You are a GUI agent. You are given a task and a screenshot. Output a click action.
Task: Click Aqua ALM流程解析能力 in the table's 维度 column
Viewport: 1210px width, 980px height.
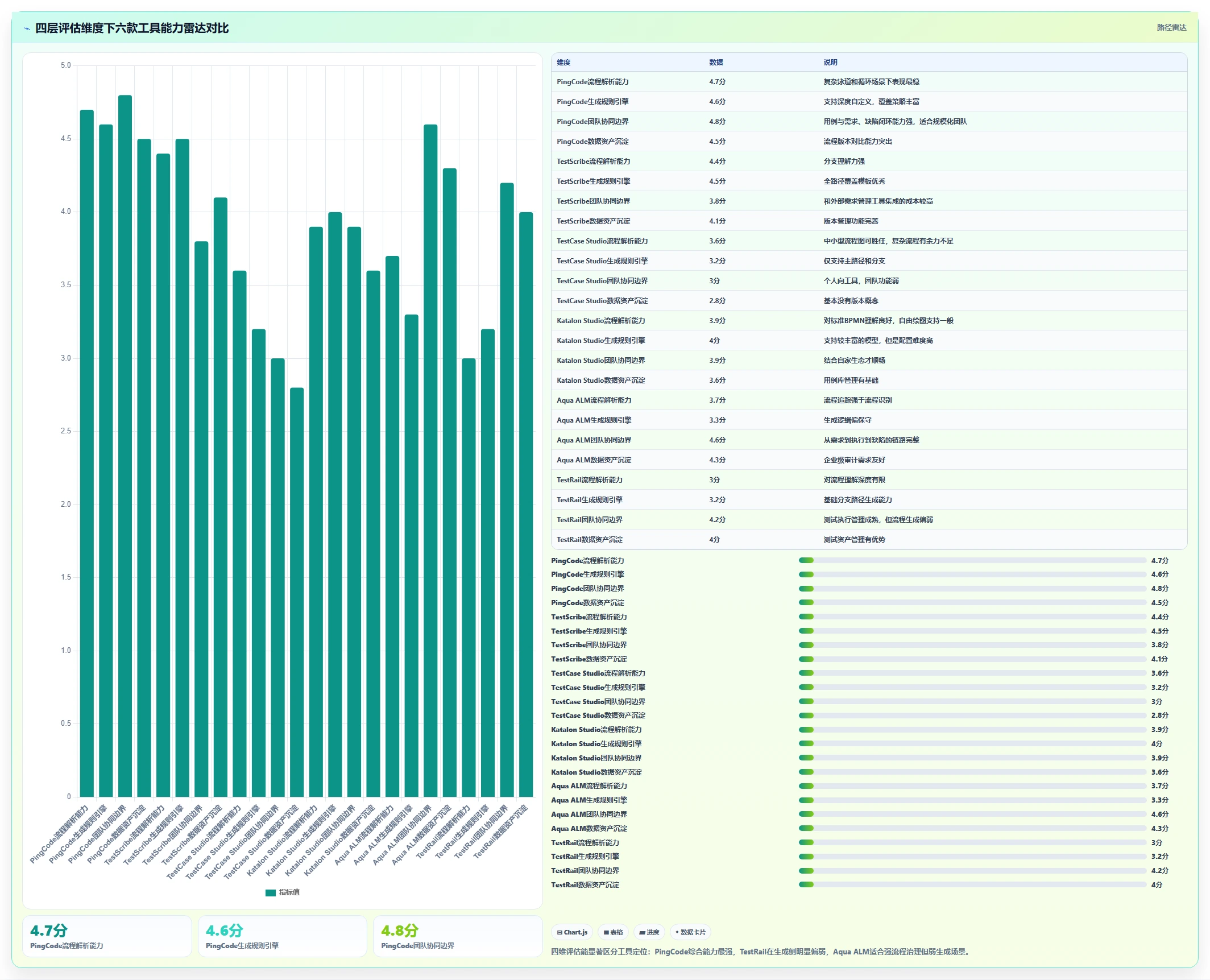click(x=594, y=400)
